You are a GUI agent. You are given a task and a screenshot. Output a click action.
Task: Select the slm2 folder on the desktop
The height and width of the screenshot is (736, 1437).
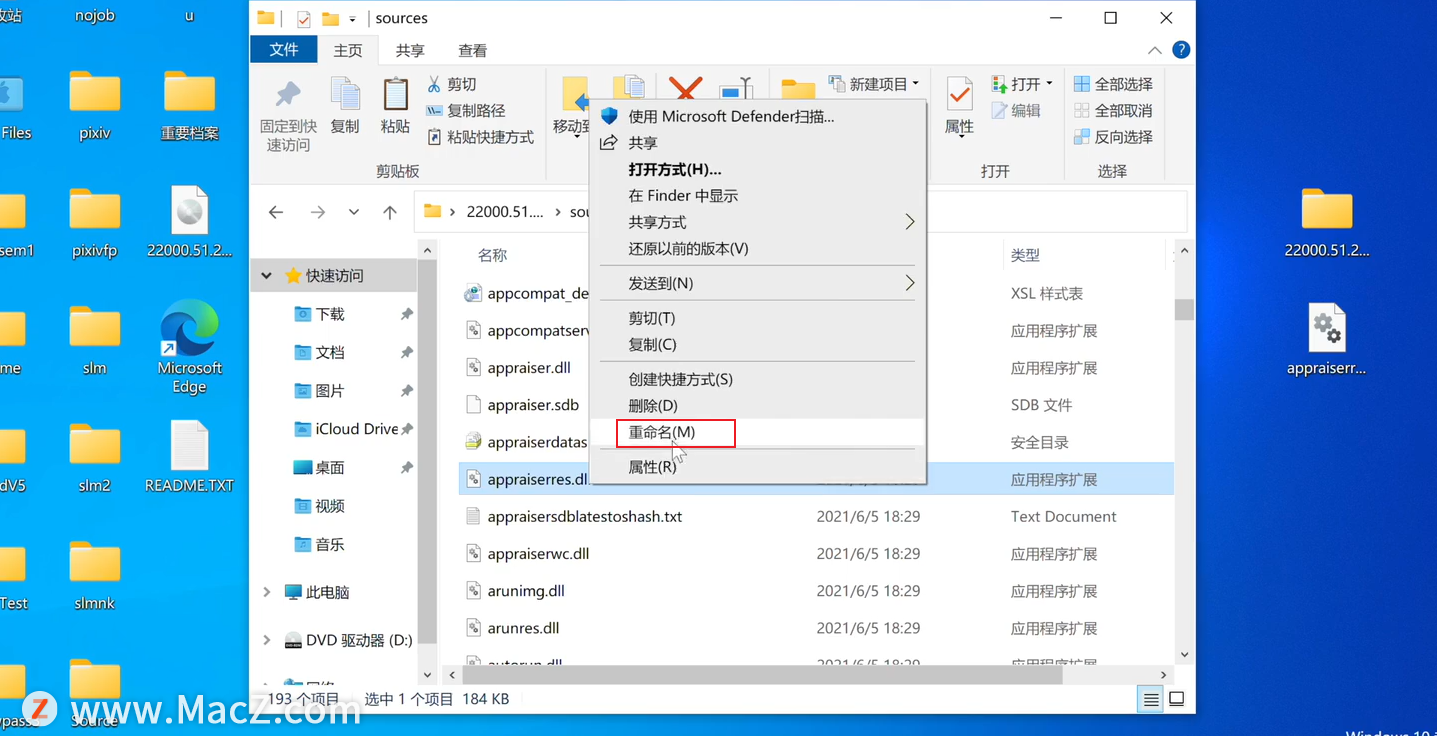coord(95,457)
